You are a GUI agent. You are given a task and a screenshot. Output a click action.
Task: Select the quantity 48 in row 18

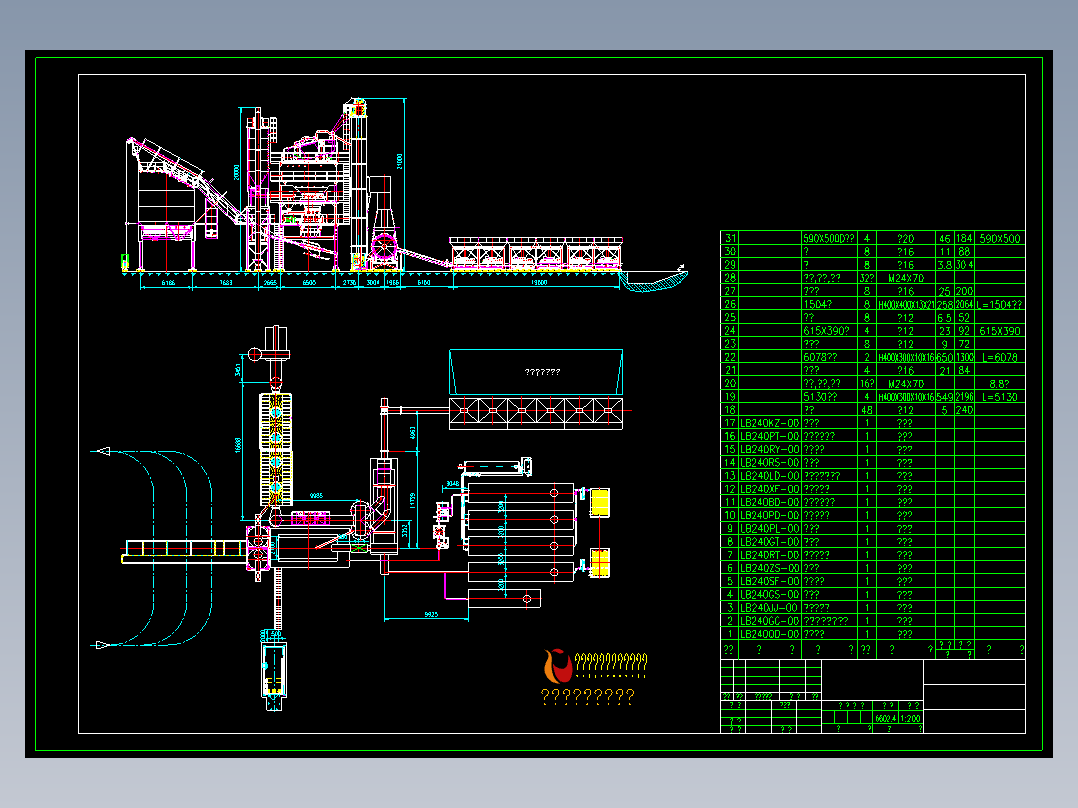[866, 410]
